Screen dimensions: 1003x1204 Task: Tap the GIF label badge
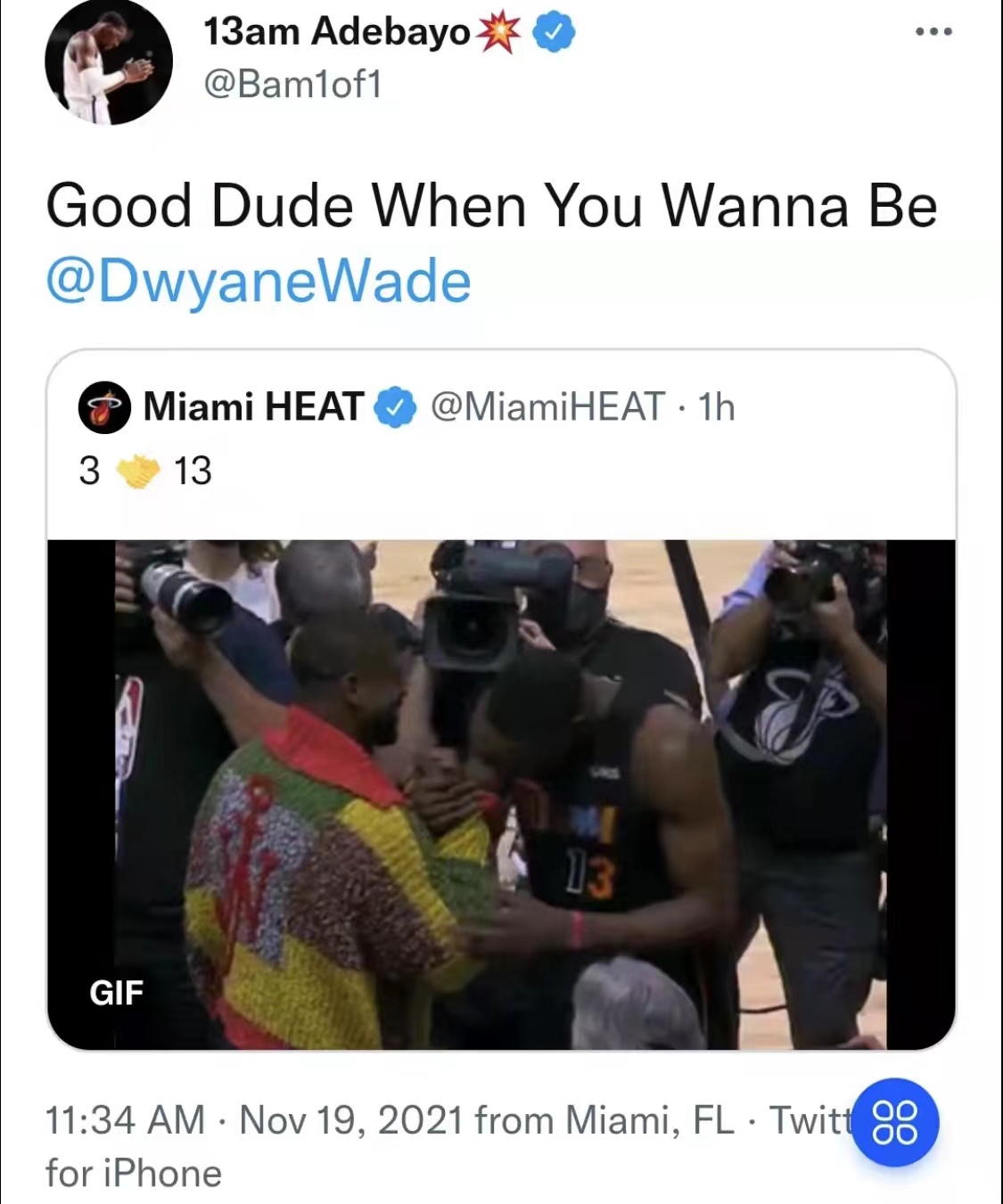[116, 992]
